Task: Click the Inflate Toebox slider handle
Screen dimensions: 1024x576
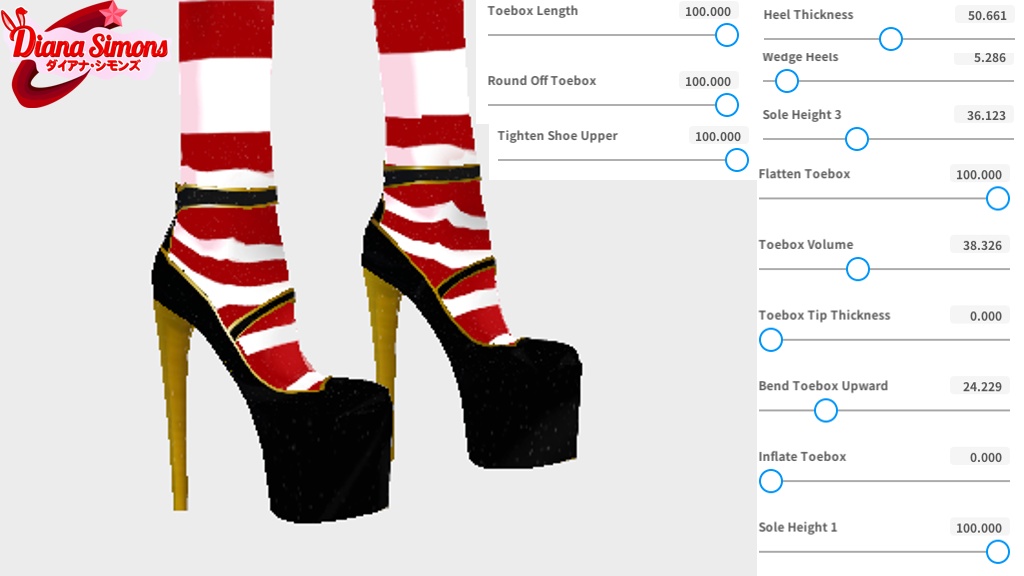Action: point(771,481)
